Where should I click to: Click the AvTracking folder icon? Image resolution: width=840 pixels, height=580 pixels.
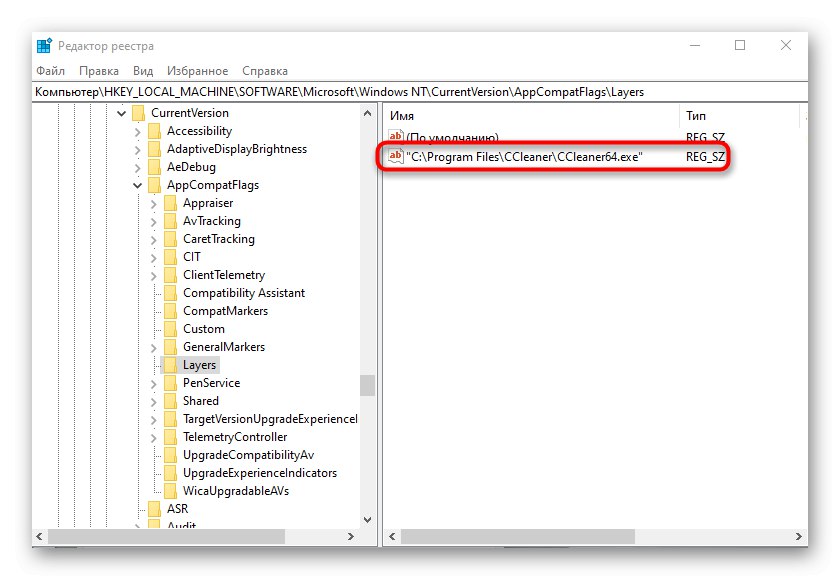(x=170, y=221)
